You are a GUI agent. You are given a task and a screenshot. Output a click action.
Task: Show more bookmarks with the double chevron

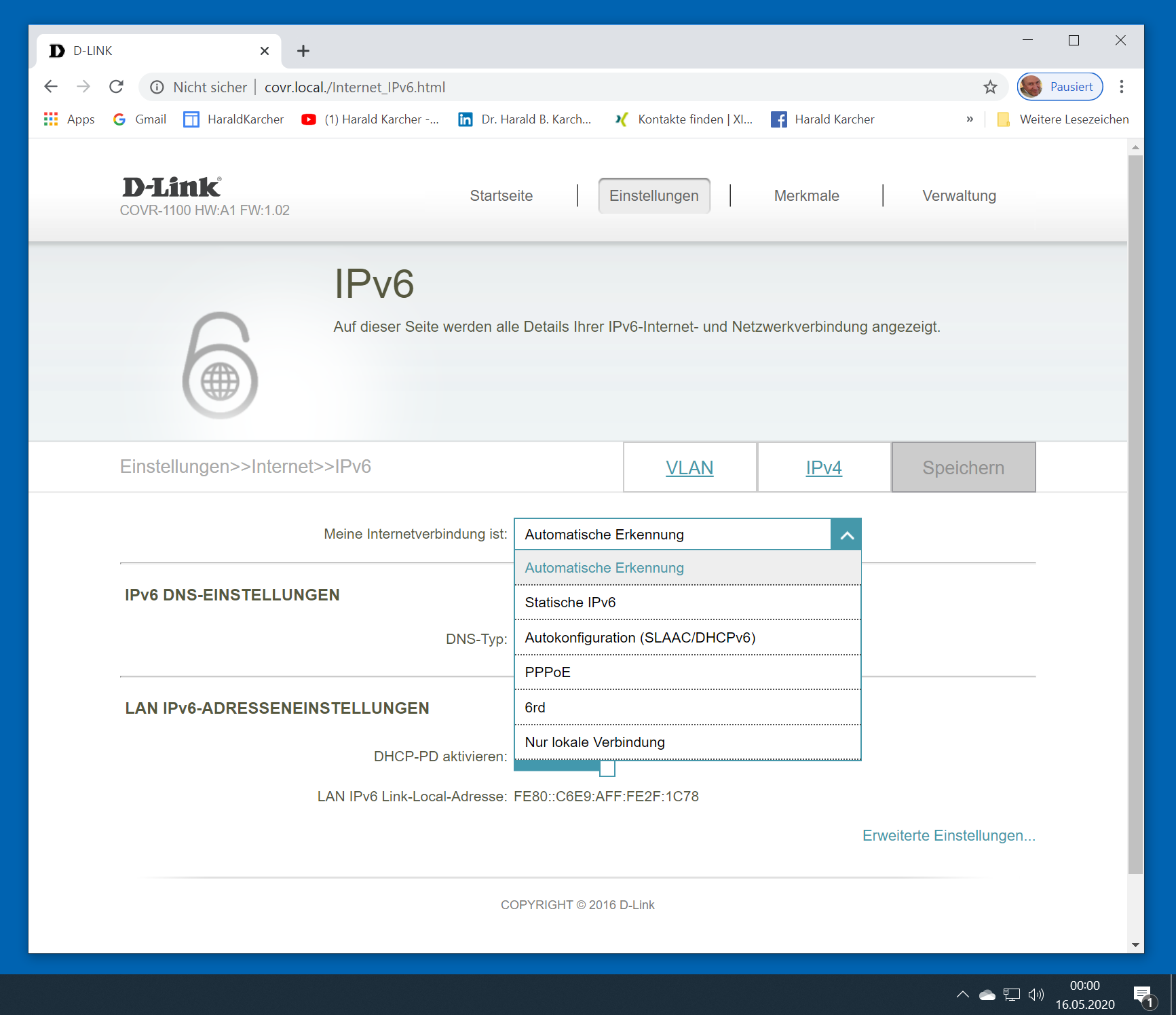tap(970, 119)
